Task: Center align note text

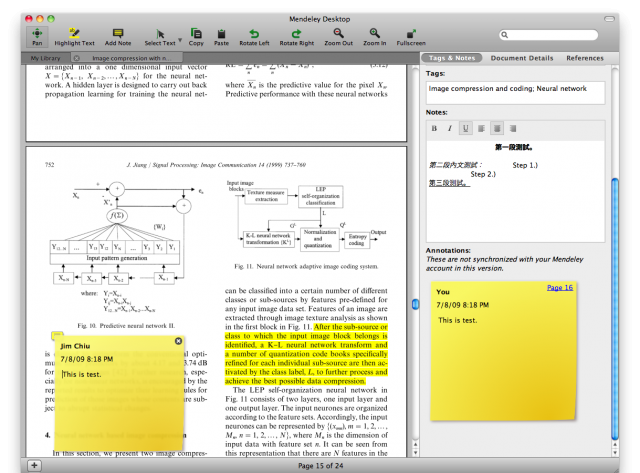Action: [x=497, y=129]
